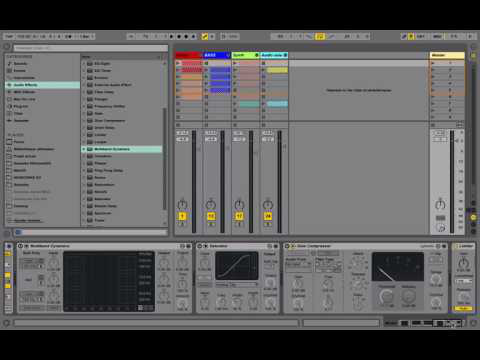Select the MIDI Effects browser category
Image resolution: width=480 pixels, height=360 pixels.
[24, 92]
